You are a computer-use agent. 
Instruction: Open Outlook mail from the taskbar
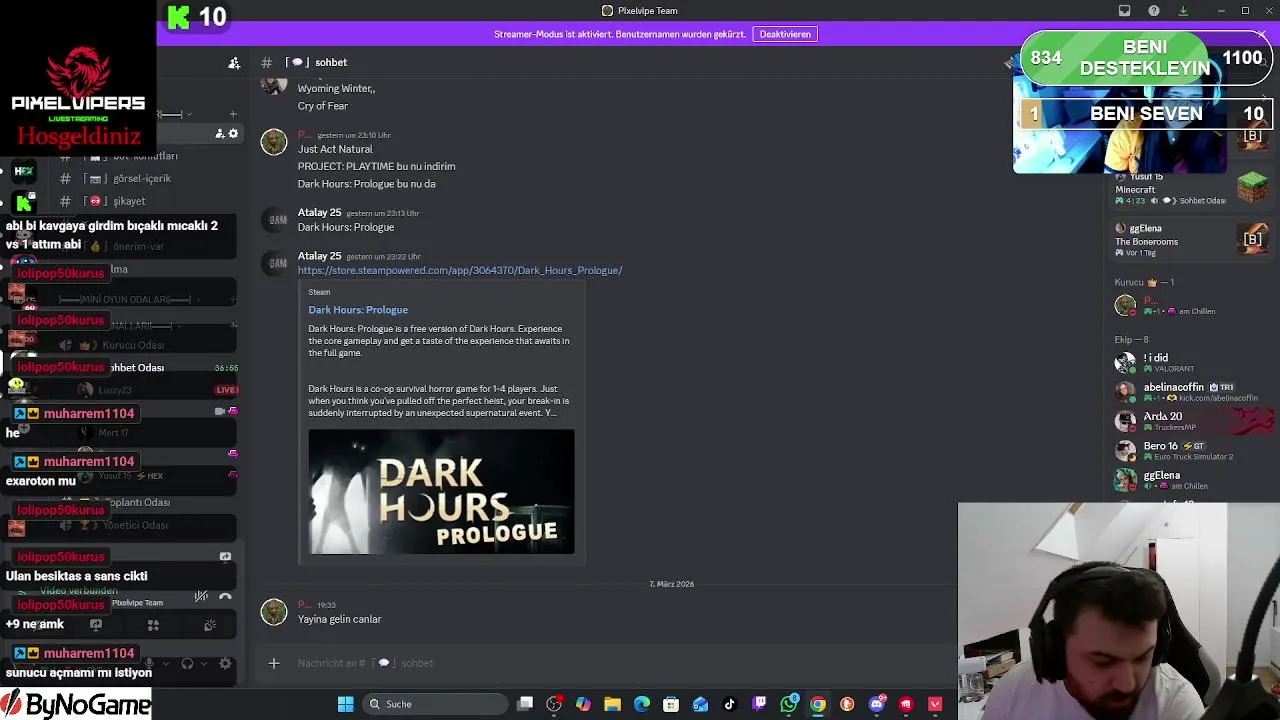(x=700, y=704)
